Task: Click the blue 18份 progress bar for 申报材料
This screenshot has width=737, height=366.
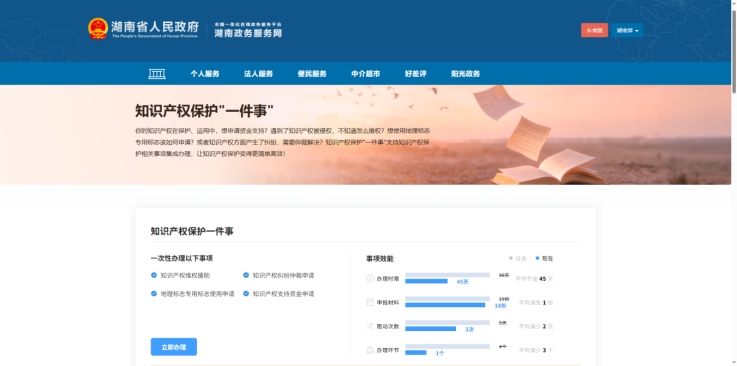Action: pyautogui.click(x=445, y=305)
